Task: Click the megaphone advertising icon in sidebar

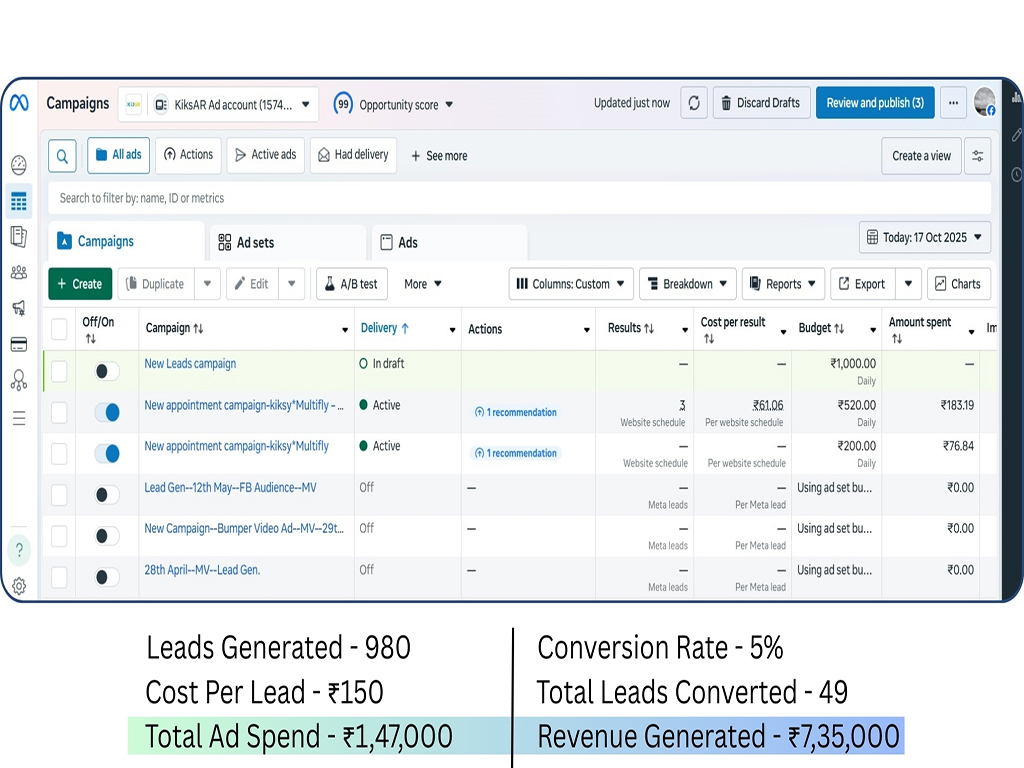Action: (18, 307)
